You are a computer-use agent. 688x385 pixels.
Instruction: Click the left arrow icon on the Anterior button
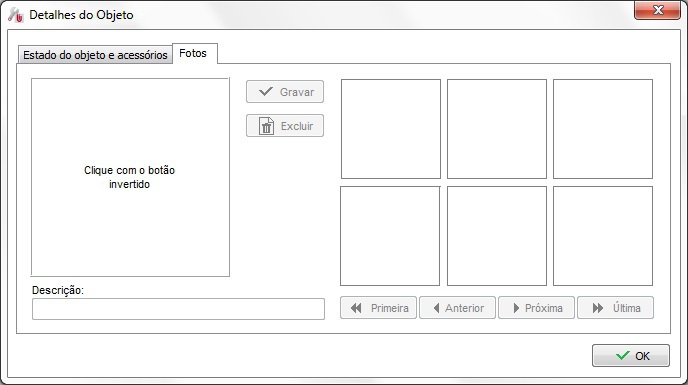tap(436, 308)
